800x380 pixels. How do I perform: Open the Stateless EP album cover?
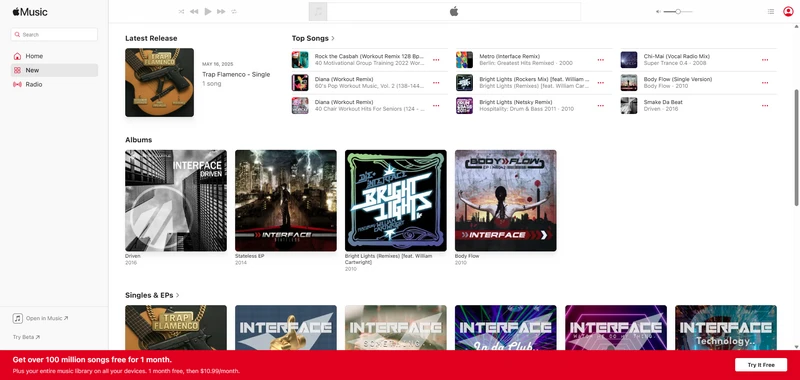(x=286, y=200)
